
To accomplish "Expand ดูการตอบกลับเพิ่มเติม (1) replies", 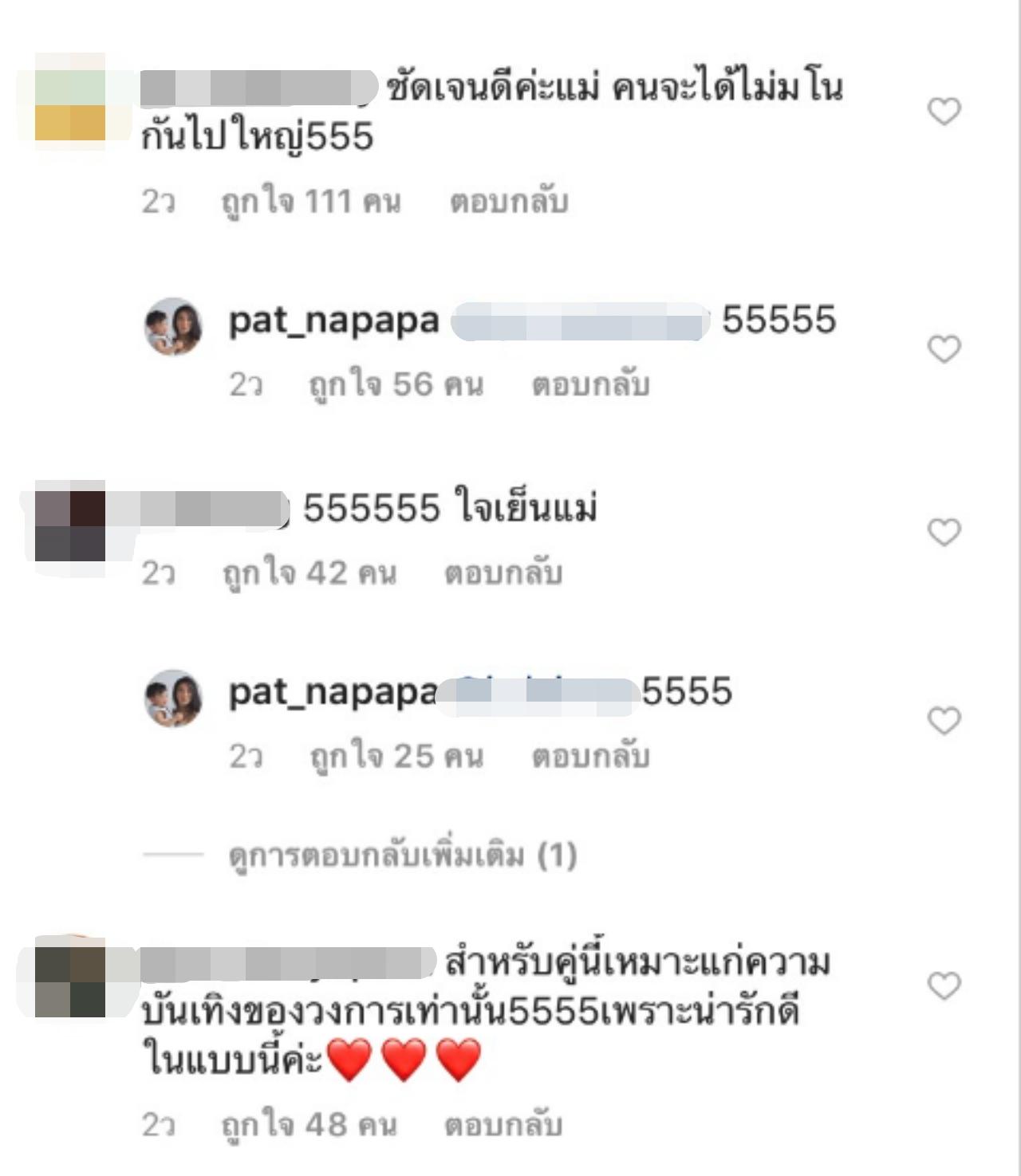I will click(403, 855).
